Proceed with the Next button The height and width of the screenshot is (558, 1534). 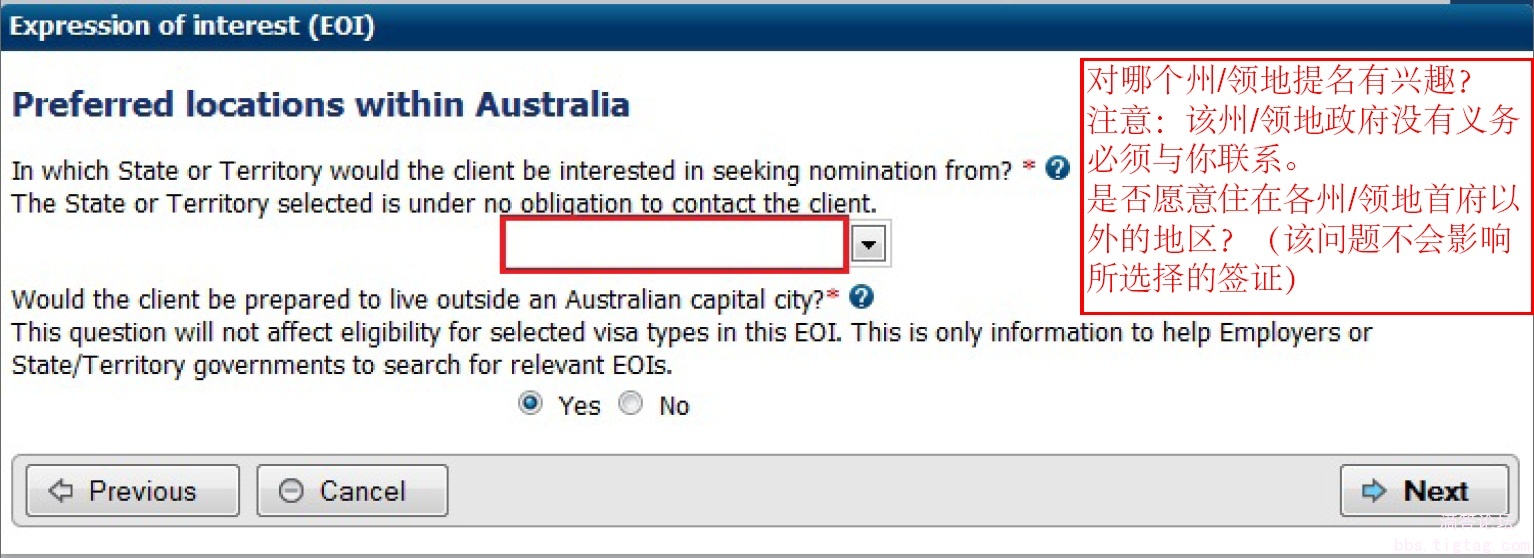point(1423,491)
